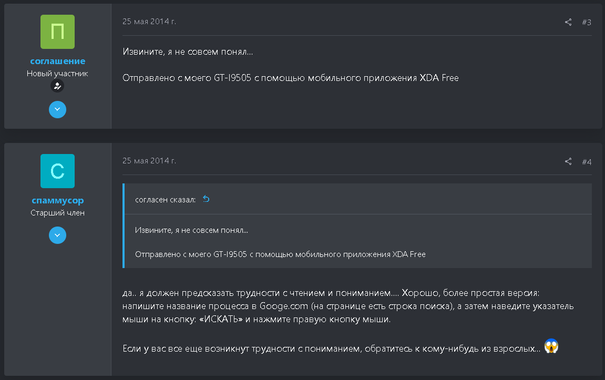The height and width of the screenshot is (380, 605).
Task: Click the post #4 date 25 мая 2014 г.
Action: 149,161
